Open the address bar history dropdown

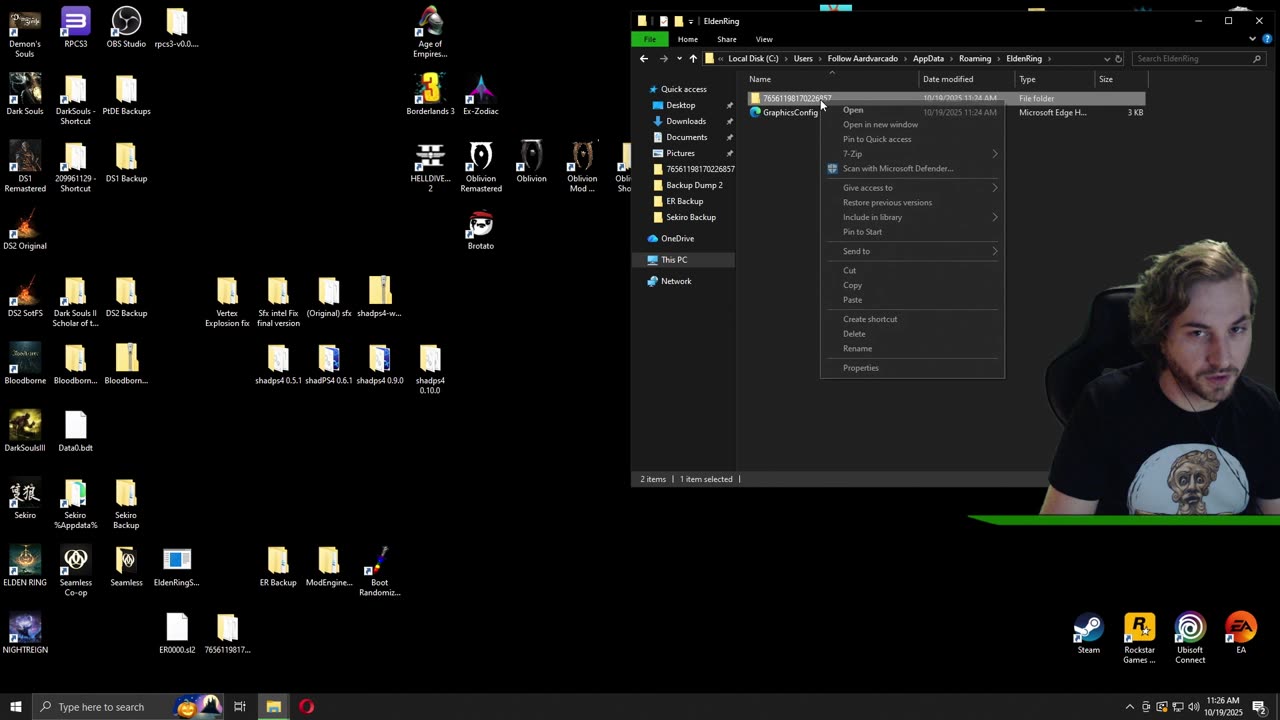pos(1106,59)
